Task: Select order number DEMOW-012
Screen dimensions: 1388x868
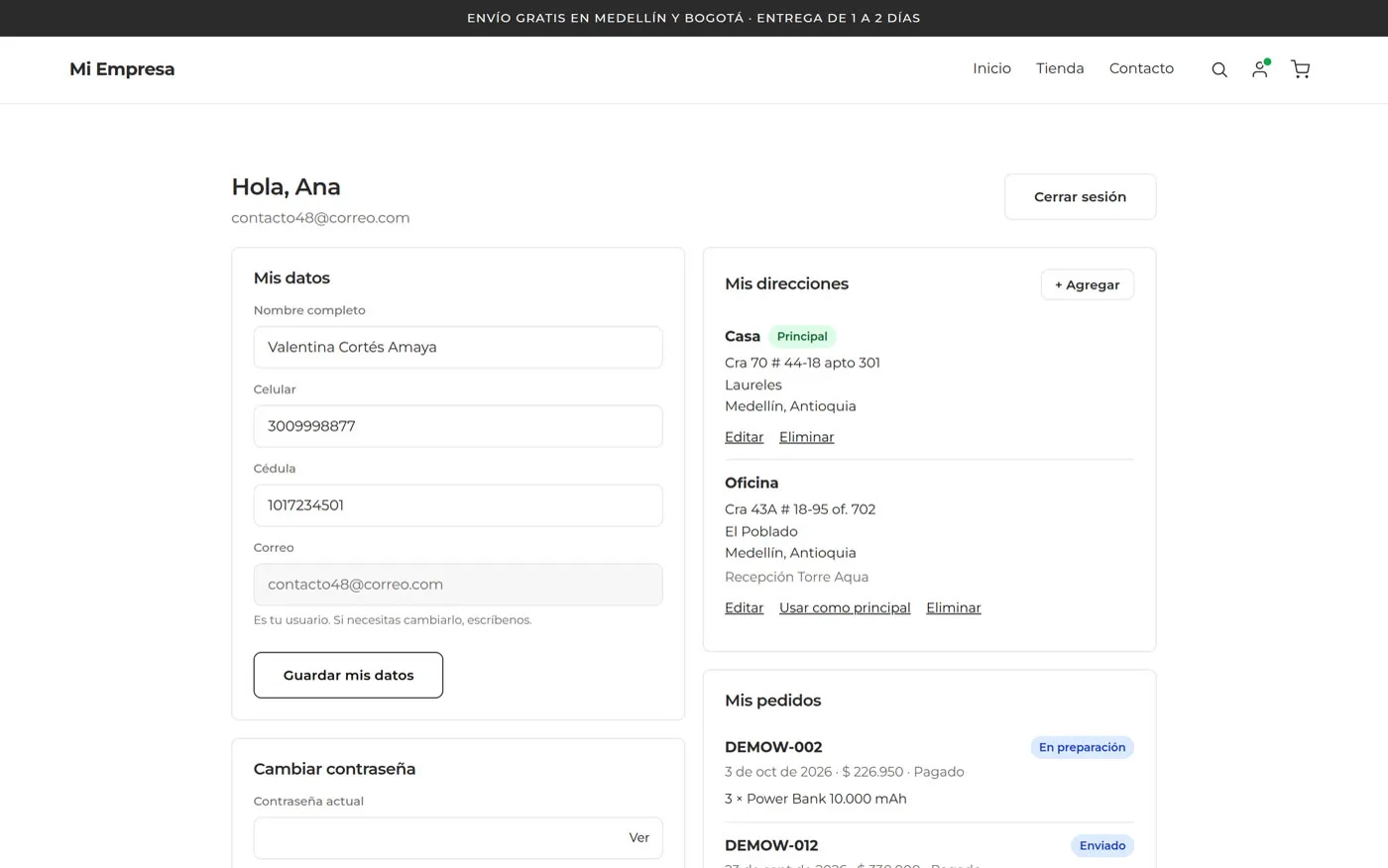Action: [771, 845]
